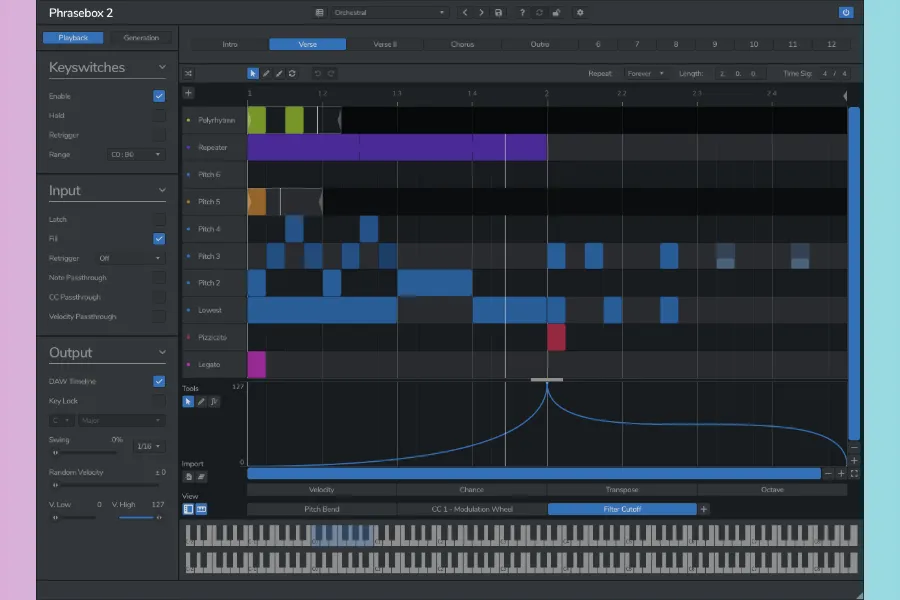Click the plus icon next to Filter Cutoff
The height and width of the screenshot is (600, 900).
[x=704, y=509]
